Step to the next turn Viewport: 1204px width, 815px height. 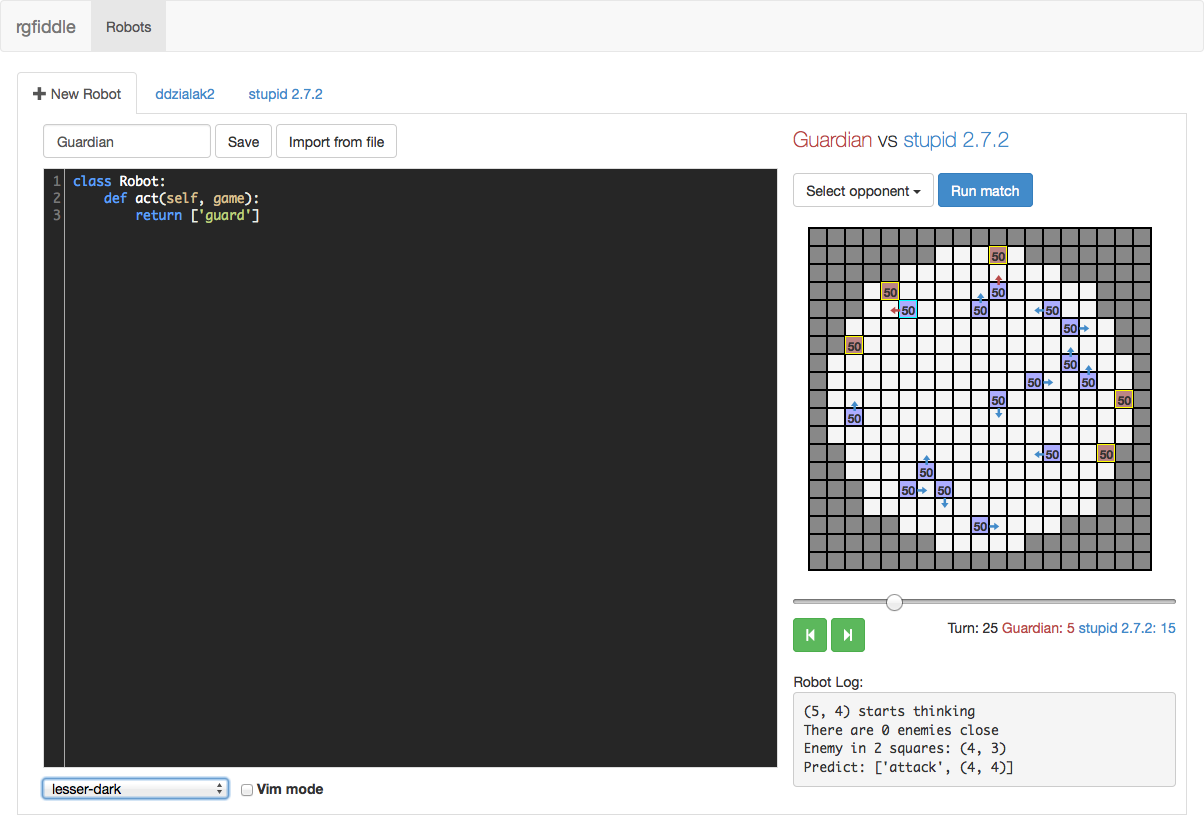pyautogui.click(x=848, y=635)
